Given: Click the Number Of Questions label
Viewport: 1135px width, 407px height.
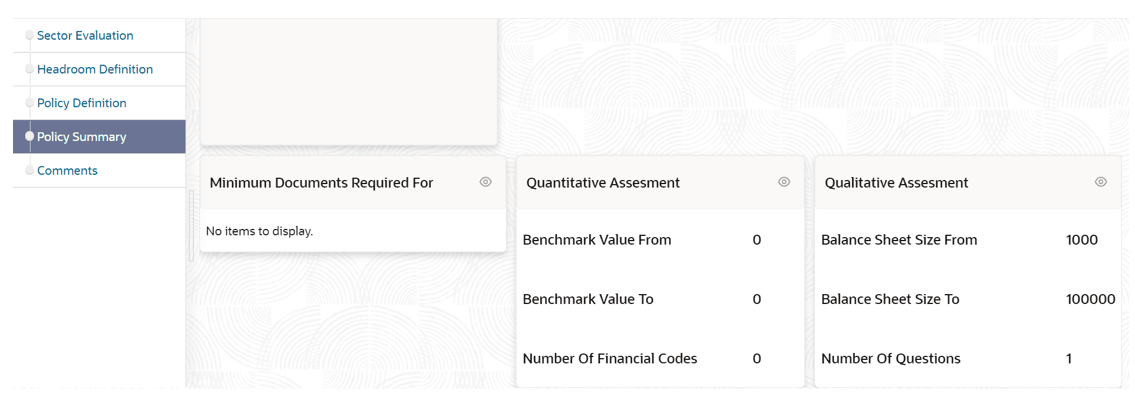Looking at the screenshot, I should coord(890,359).
